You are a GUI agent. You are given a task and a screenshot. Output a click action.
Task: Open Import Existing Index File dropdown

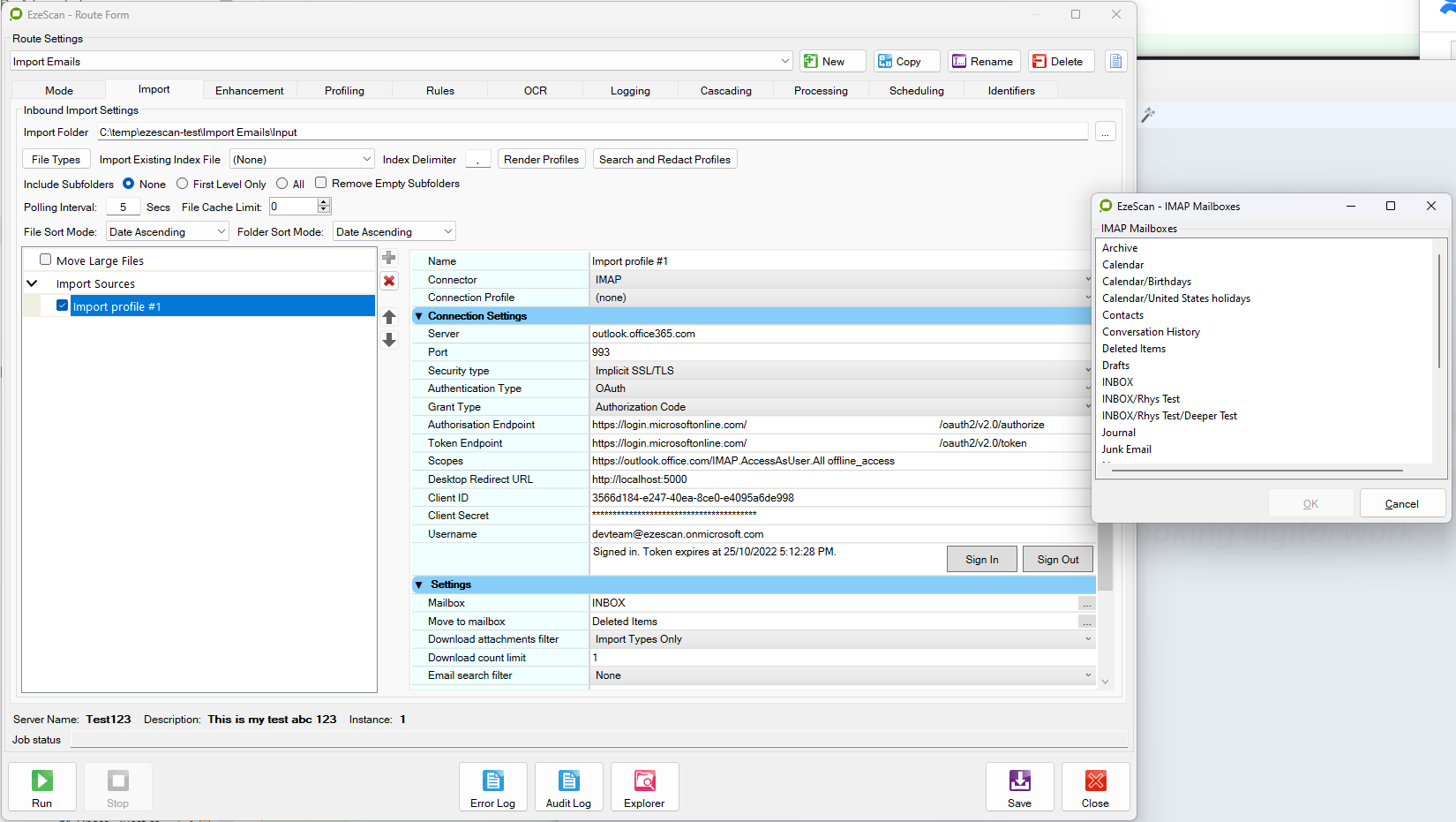click(x=302, y=160)
